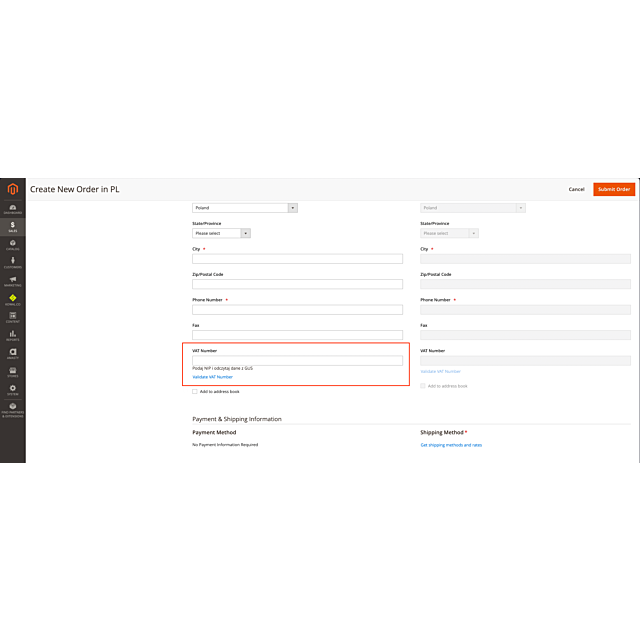Open the Catalog sidebar menu
This screenshot has width=640, height=640.
click(13, 245)
